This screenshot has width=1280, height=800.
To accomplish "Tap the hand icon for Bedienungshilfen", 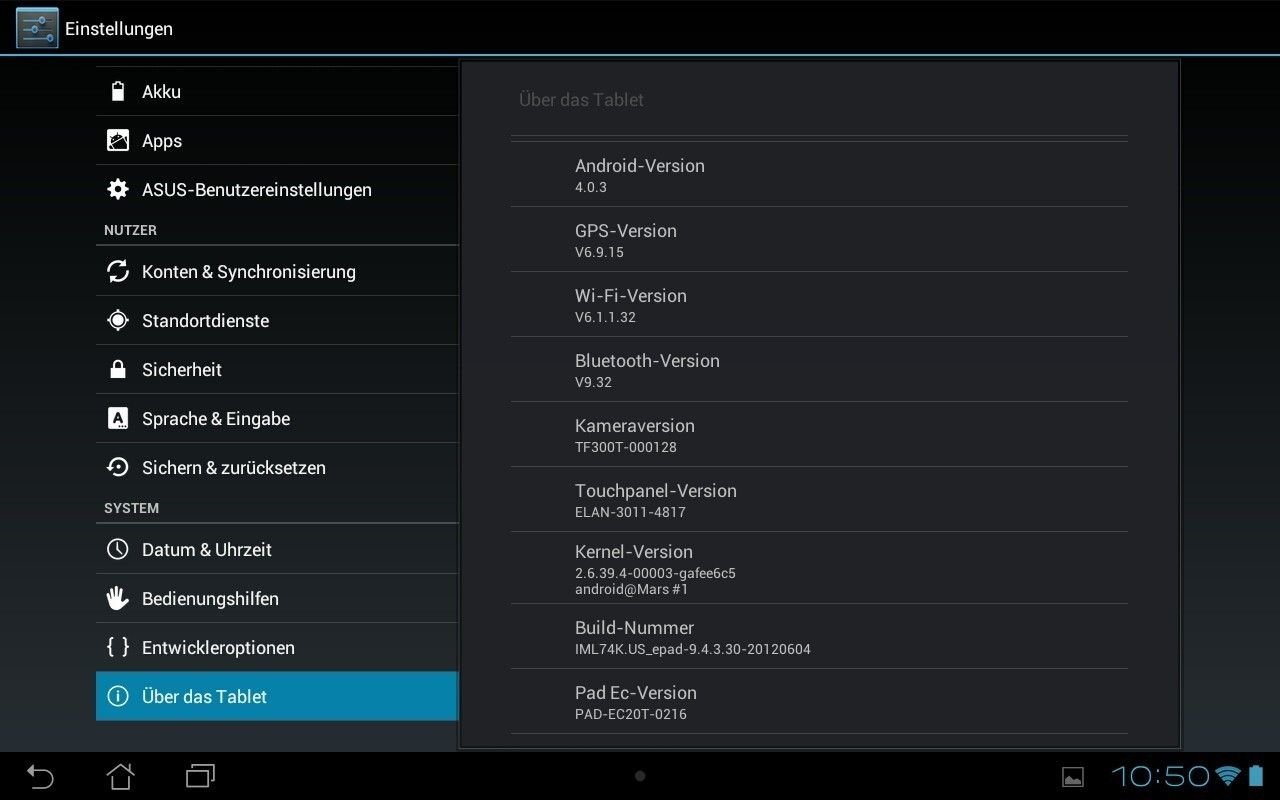I will pyautogui.click(x=118, y=598).
